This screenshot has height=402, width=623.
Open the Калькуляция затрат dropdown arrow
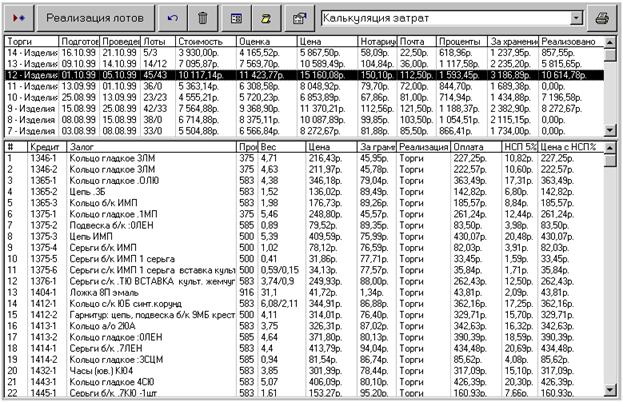click(575, 18)
